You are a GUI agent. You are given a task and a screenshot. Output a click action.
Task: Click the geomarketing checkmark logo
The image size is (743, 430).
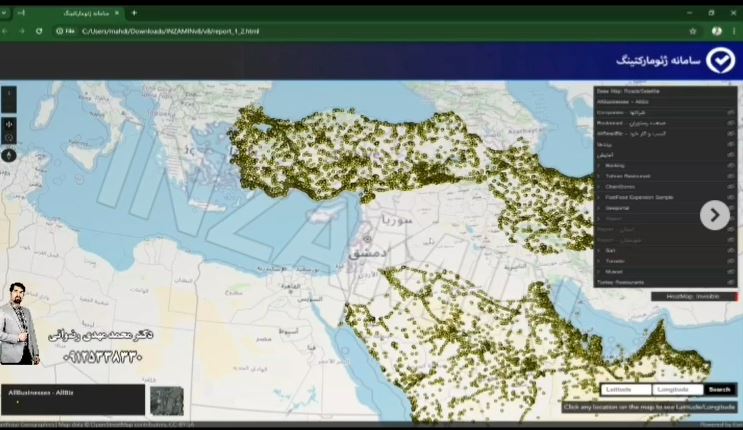719,61
